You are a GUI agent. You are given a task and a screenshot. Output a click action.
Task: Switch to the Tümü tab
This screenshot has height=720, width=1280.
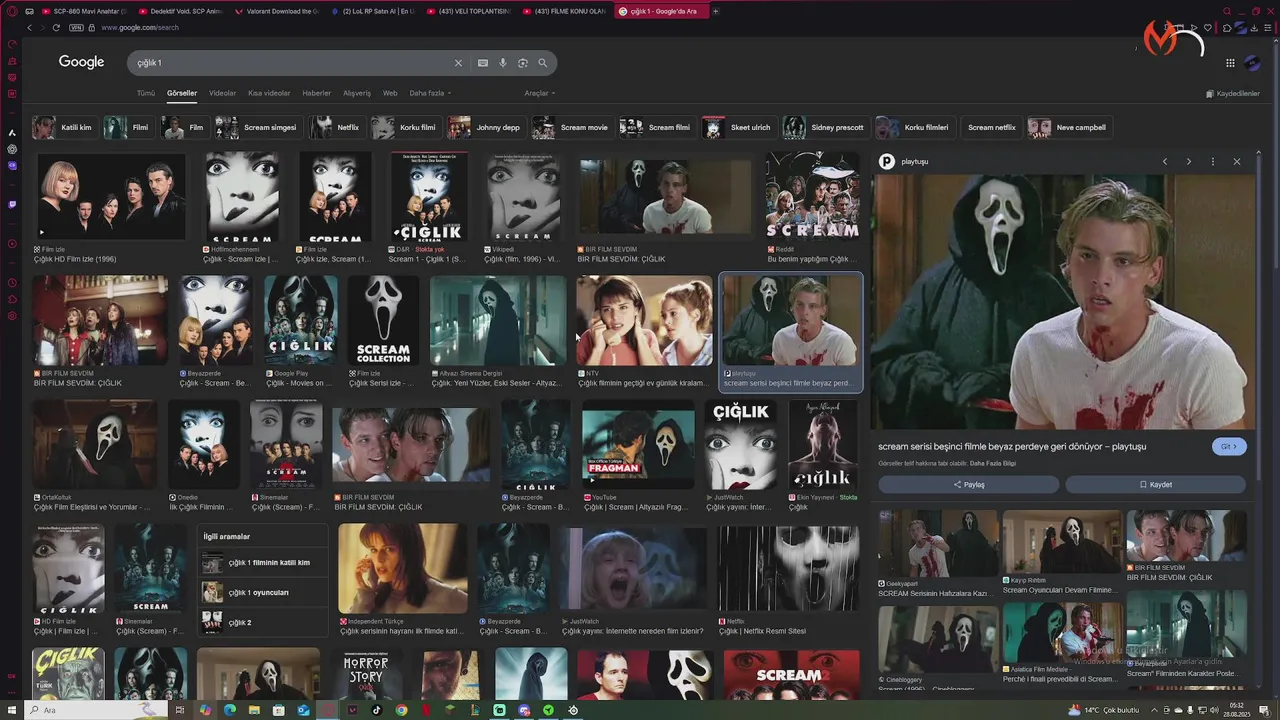click(146, 93)
